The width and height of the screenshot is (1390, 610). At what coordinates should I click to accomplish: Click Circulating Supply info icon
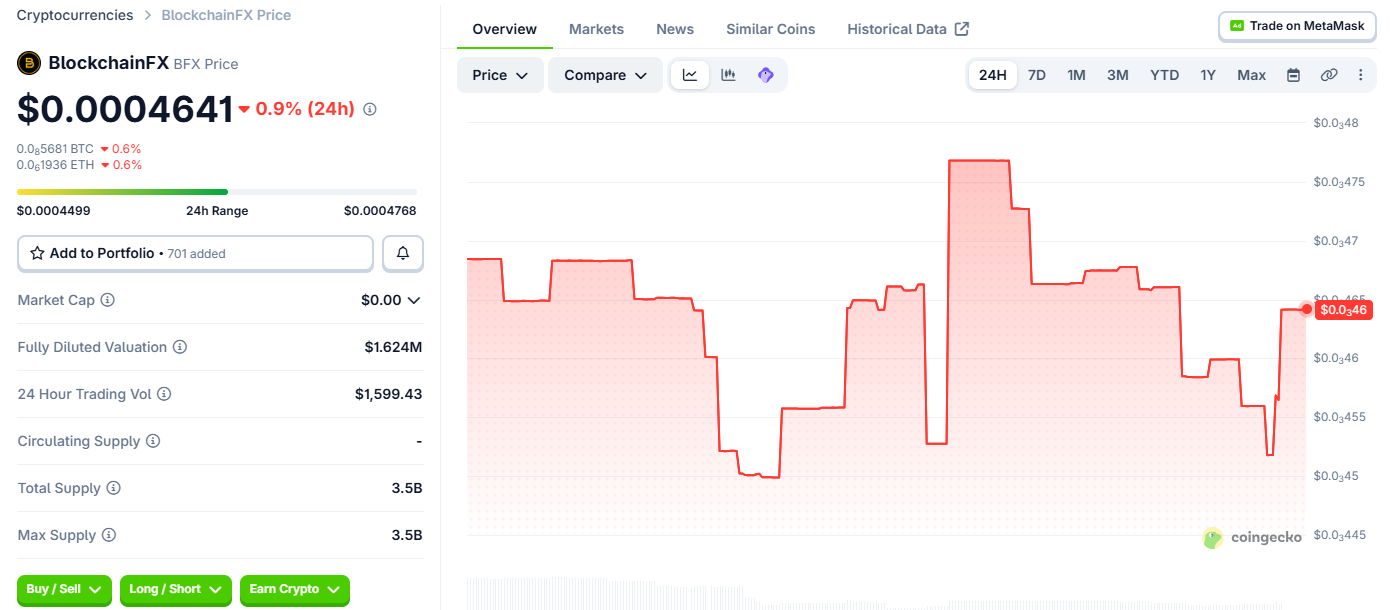[153, 441]
